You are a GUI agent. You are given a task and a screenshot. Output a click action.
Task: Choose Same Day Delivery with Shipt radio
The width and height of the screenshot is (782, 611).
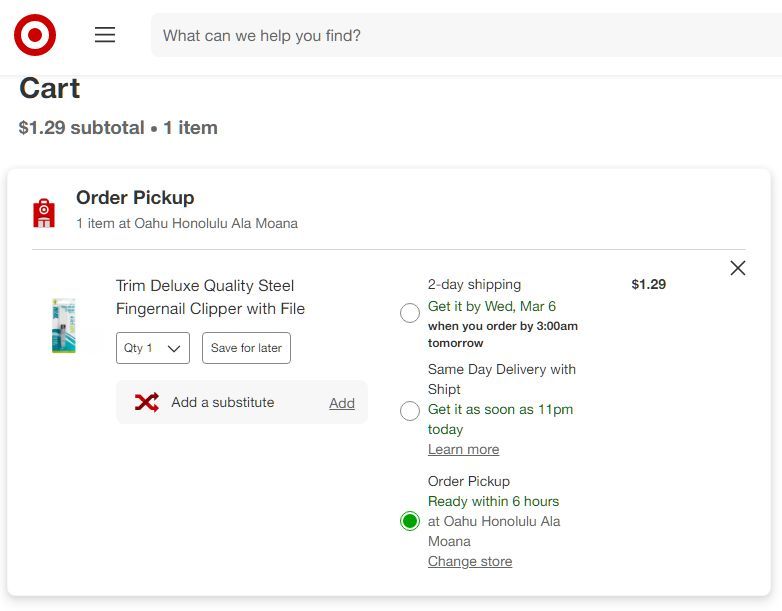click(410, 411)
